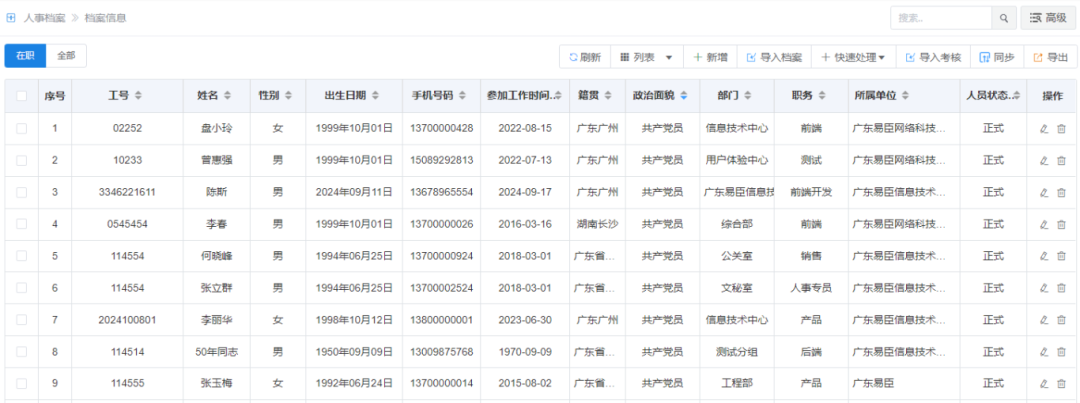This screenshot has width=1080, height=403.
Task: Check the box for row 7 李丽华
Action: (x=22, y=320)
